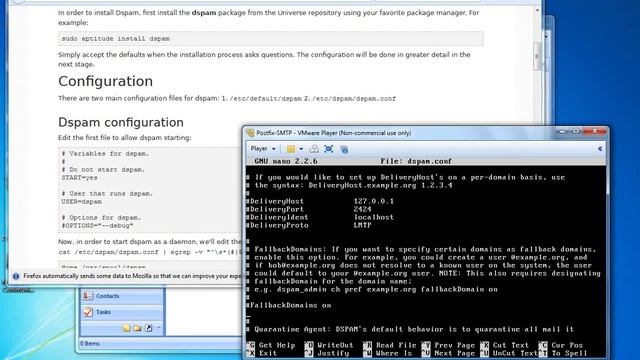Click the Folder List icon in Outlook navigation bar

pos(137,328)
